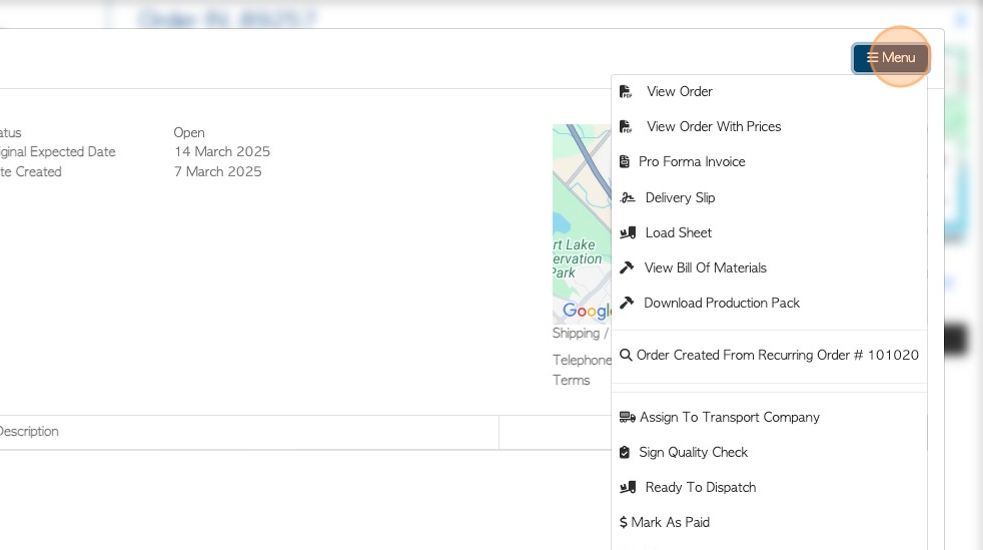Screen dimensions: 983x550
Task: Click the View Order With Prices PDF icon
Action: [626, 127]
